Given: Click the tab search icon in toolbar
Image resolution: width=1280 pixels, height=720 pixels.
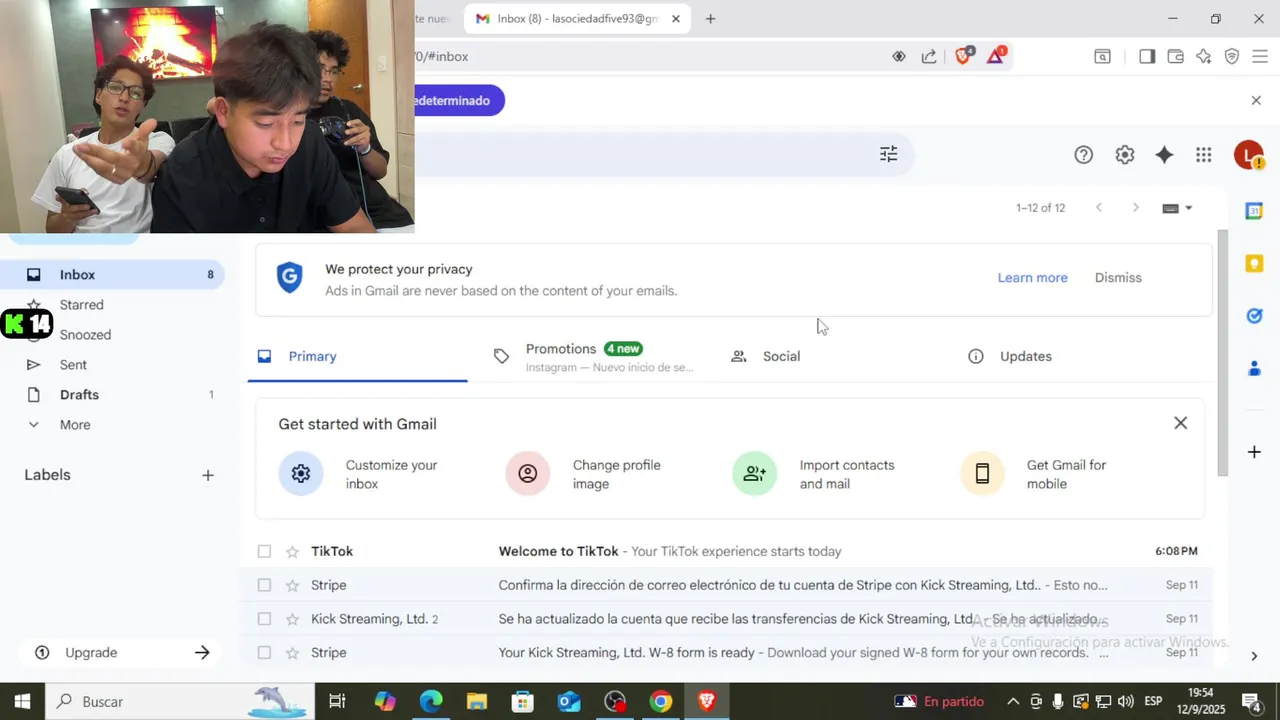Looking at the screenshot, I should (1102, 56).
